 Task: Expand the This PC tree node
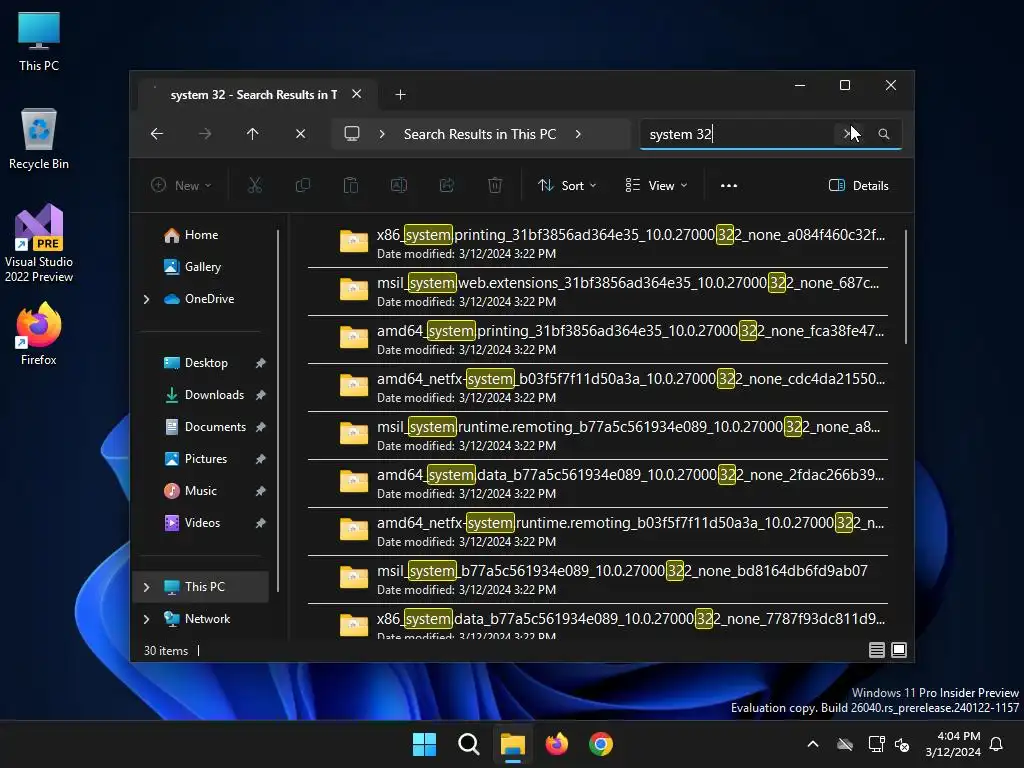click(146, 587)
